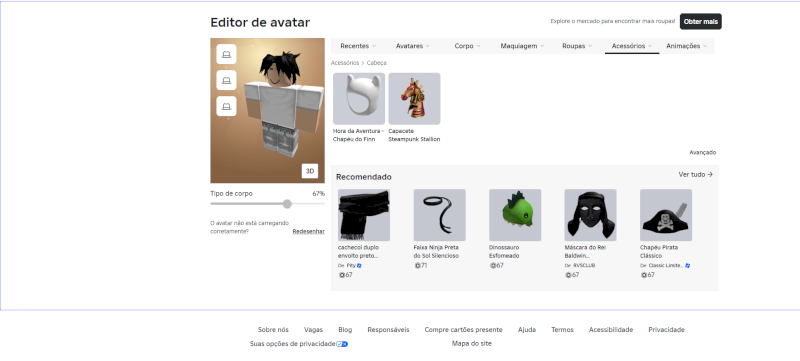Image resolution: width=800 pixels, height=361 pixels.
Task: Click the Classic Limite creator name
Action: pos(666,266)
